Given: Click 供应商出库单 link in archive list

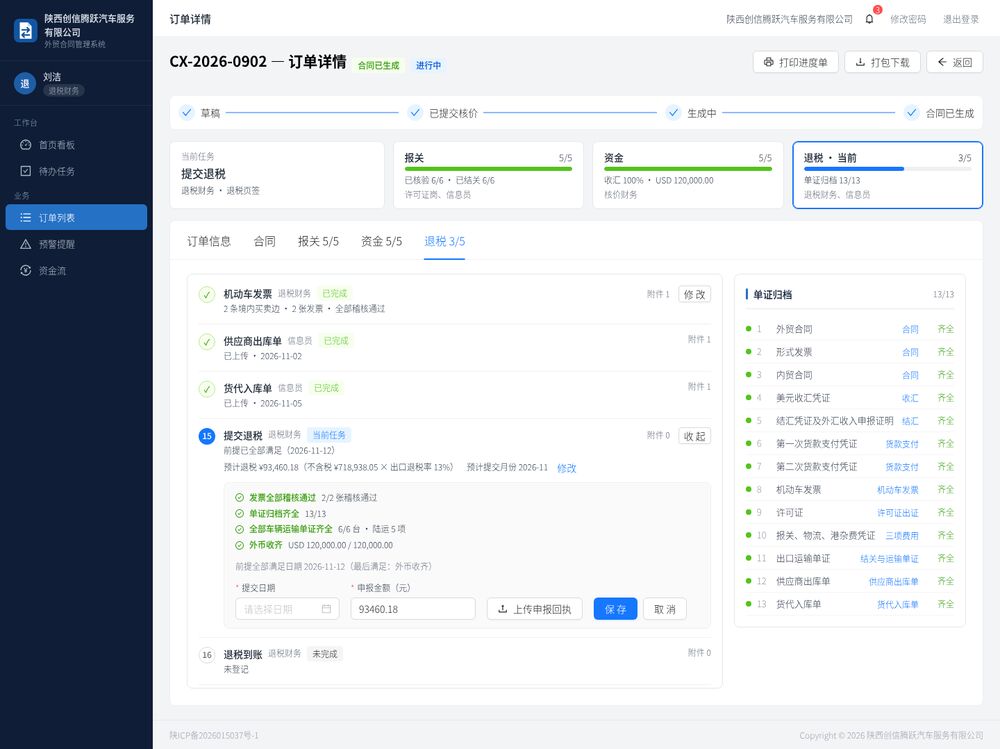Looking at the screenshot, I should coord(893,582).
